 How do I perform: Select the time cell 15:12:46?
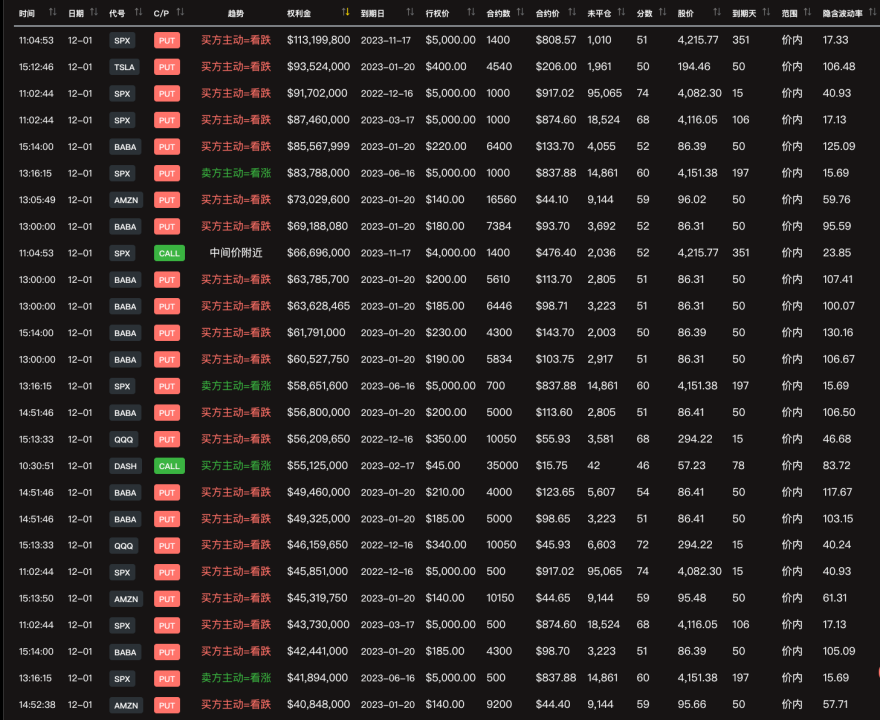pos(36,67)
